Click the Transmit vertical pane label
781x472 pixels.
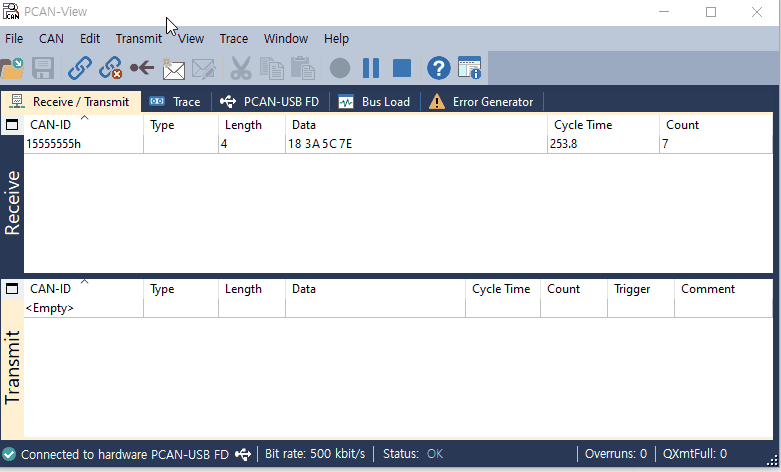[12, 367]
